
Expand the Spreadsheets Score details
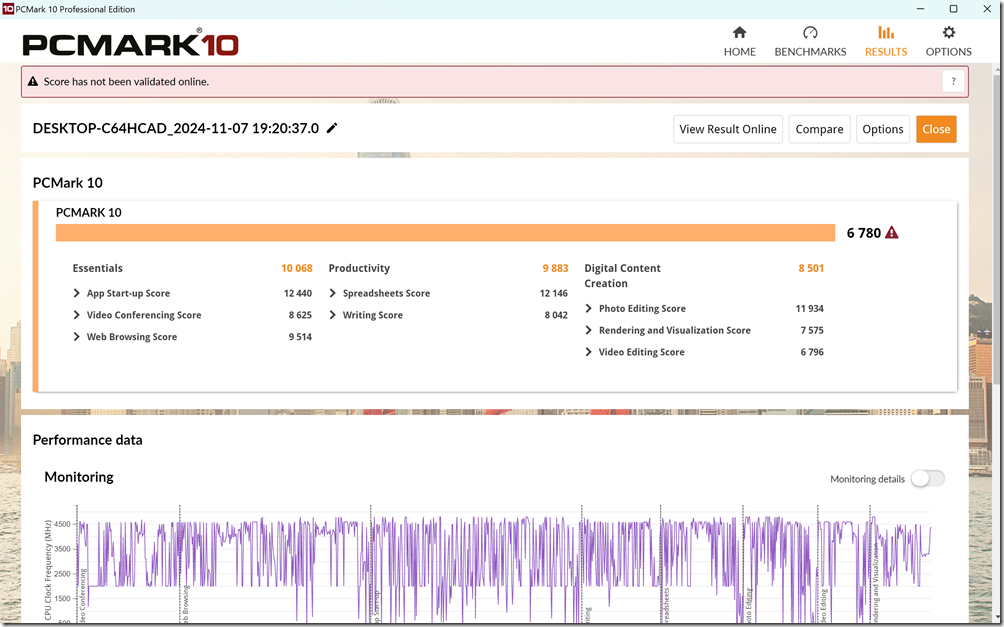(x=333, y=294)
